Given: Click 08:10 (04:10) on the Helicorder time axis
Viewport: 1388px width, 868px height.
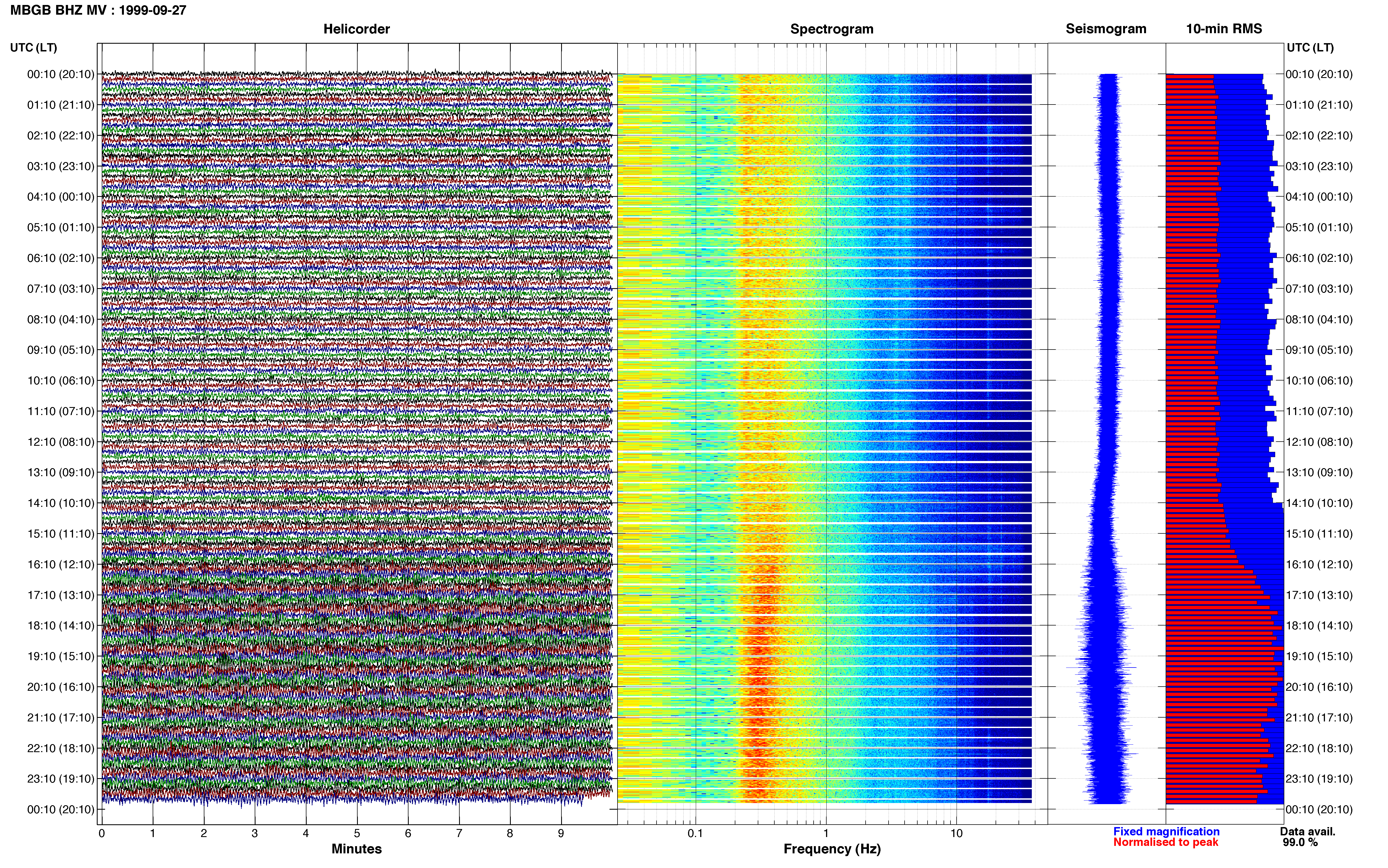Looking at the screenshot, I should coord(61,319).
